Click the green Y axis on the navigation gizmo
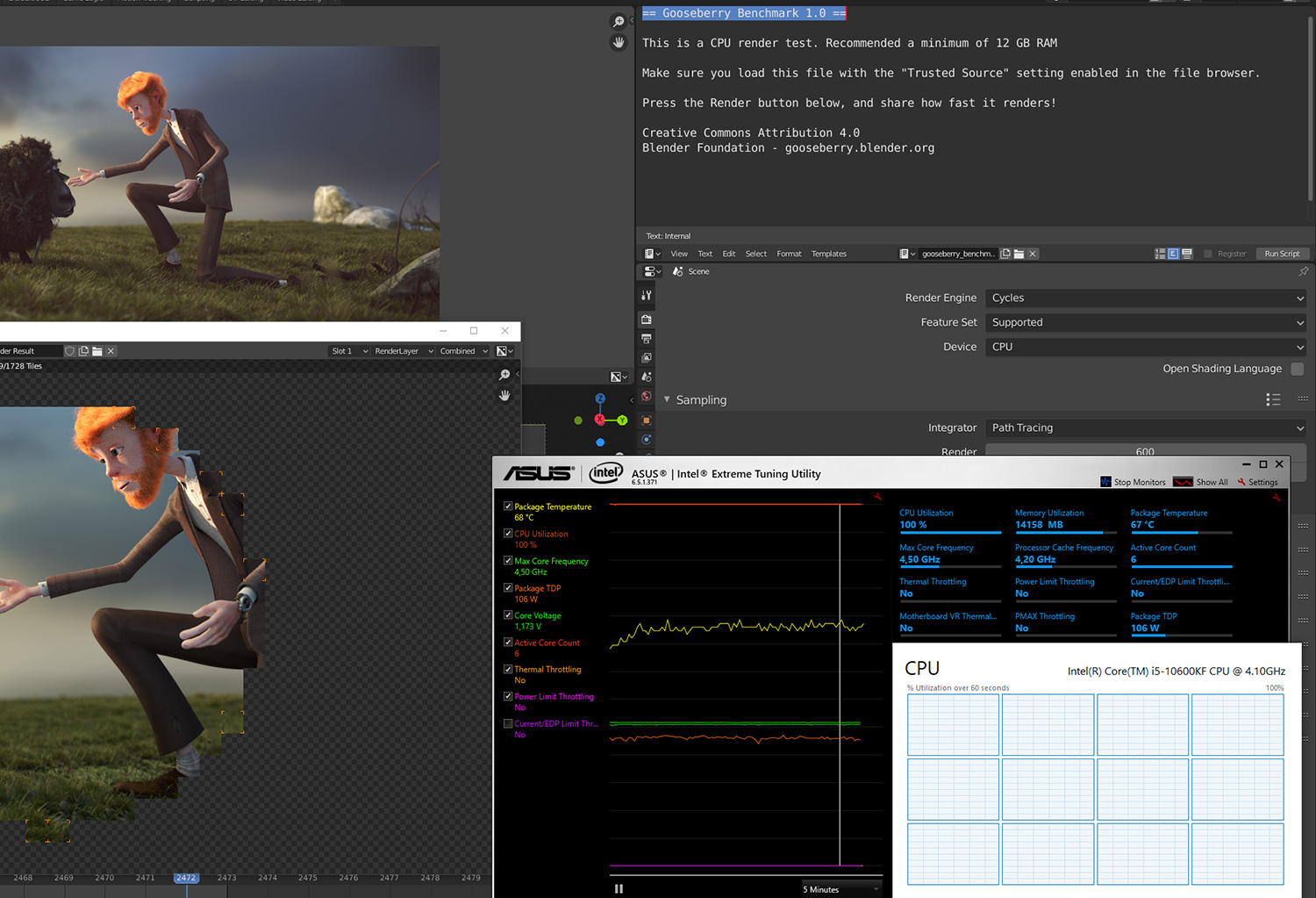 coord(622,420)
